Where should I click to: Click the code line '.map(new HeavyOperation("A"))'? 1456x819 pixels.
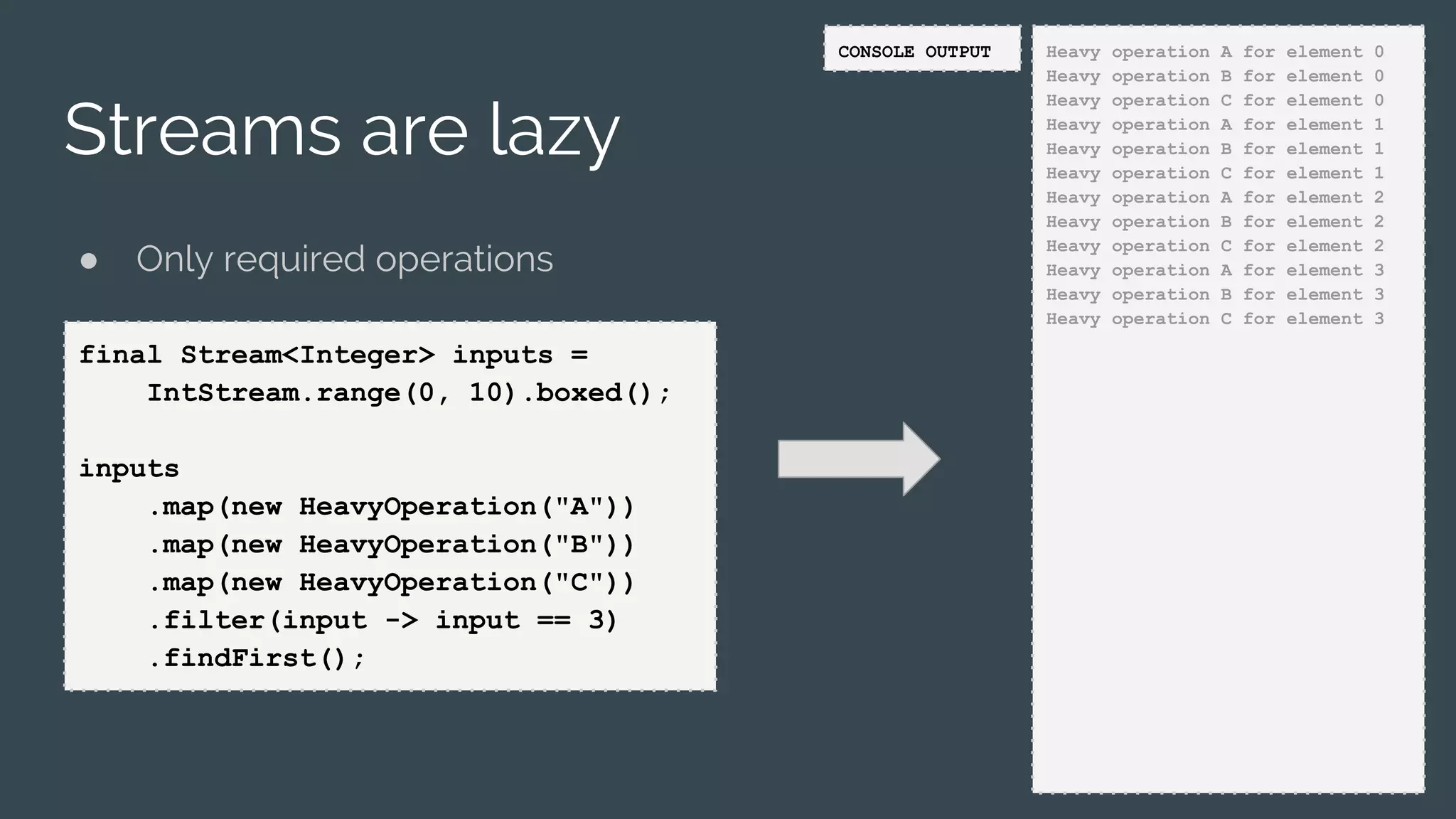391,507
